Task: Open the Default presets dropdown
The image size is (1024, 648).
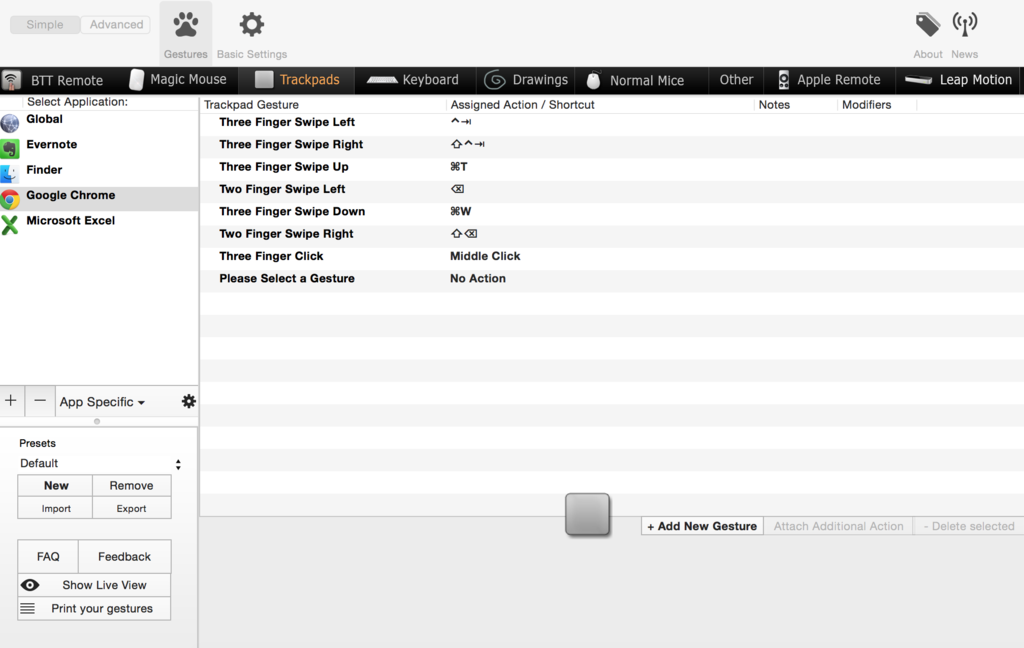Action: click(99, 464)
